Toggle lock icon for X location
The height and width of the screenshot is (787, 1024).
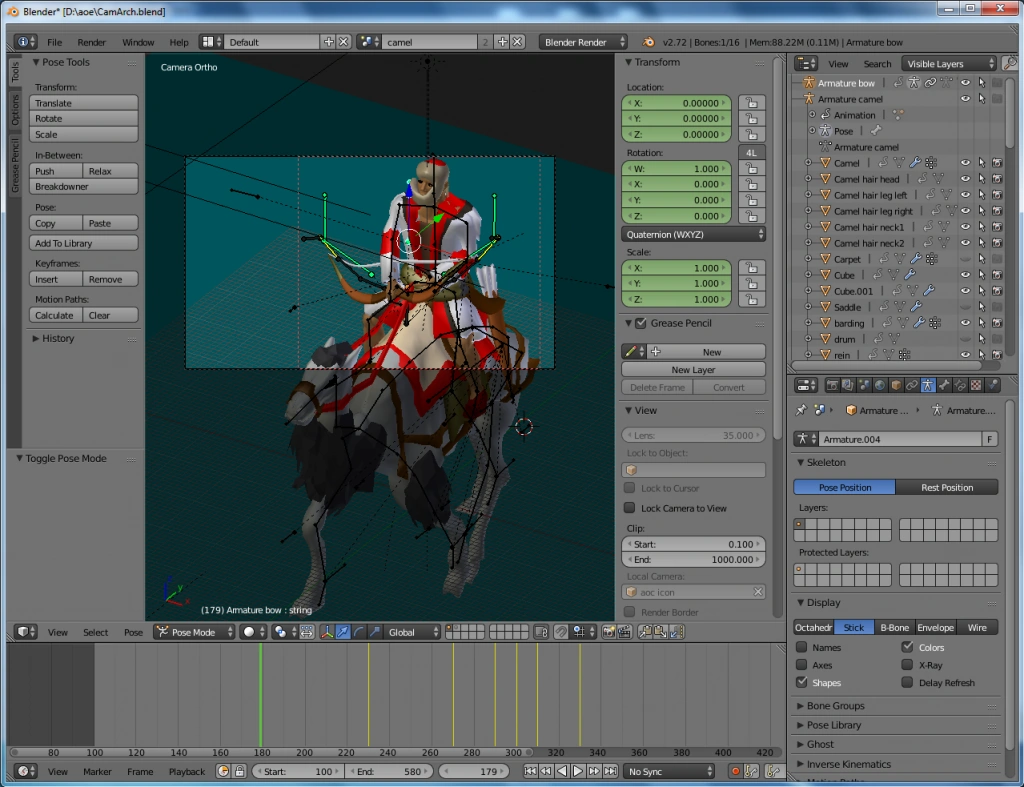750,103
